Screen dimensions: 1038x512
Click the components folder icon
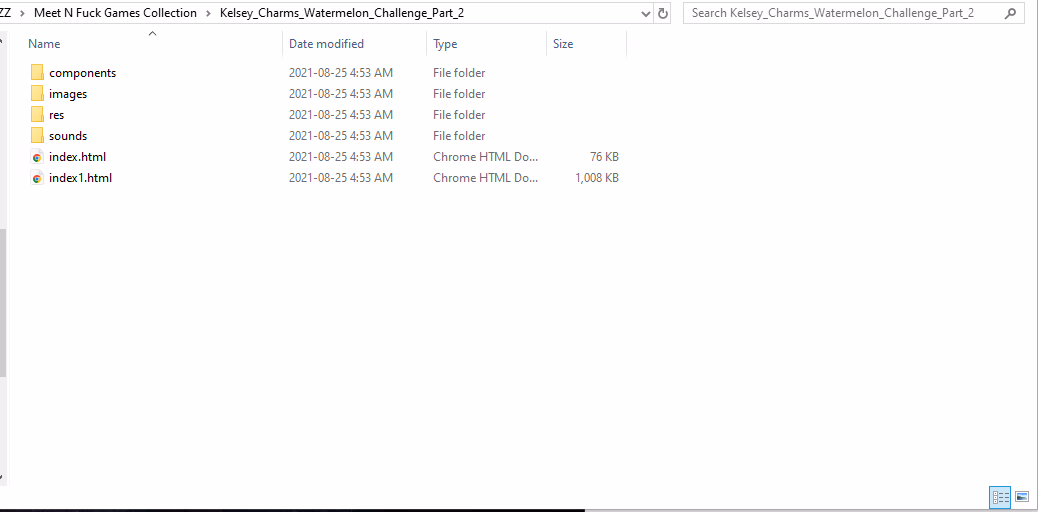pos(37,73)
